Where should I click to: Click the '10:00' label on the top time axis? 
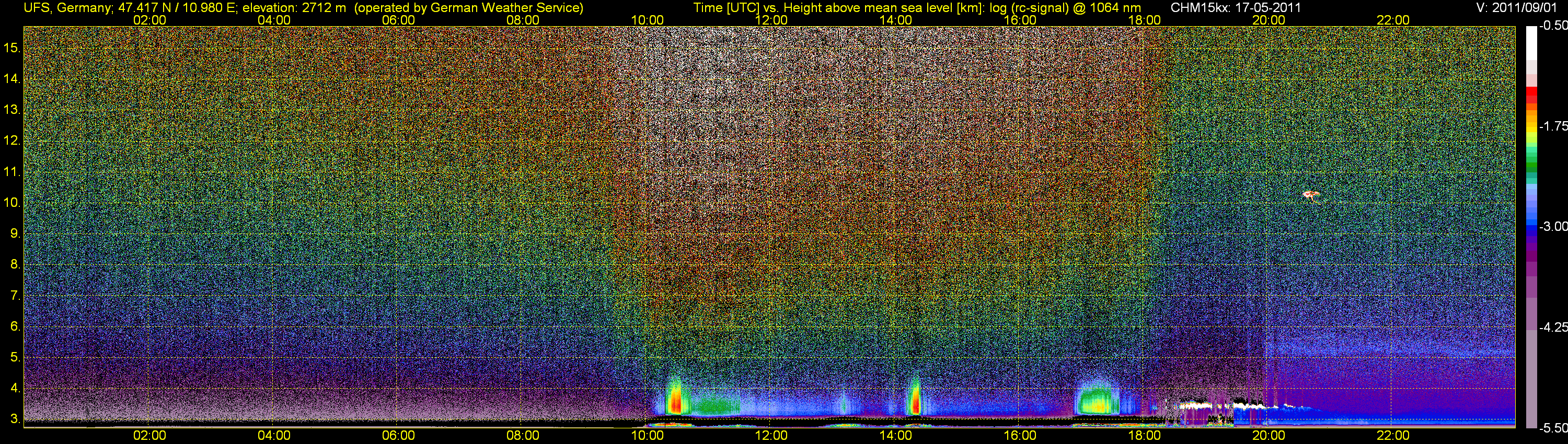(647, 20)
